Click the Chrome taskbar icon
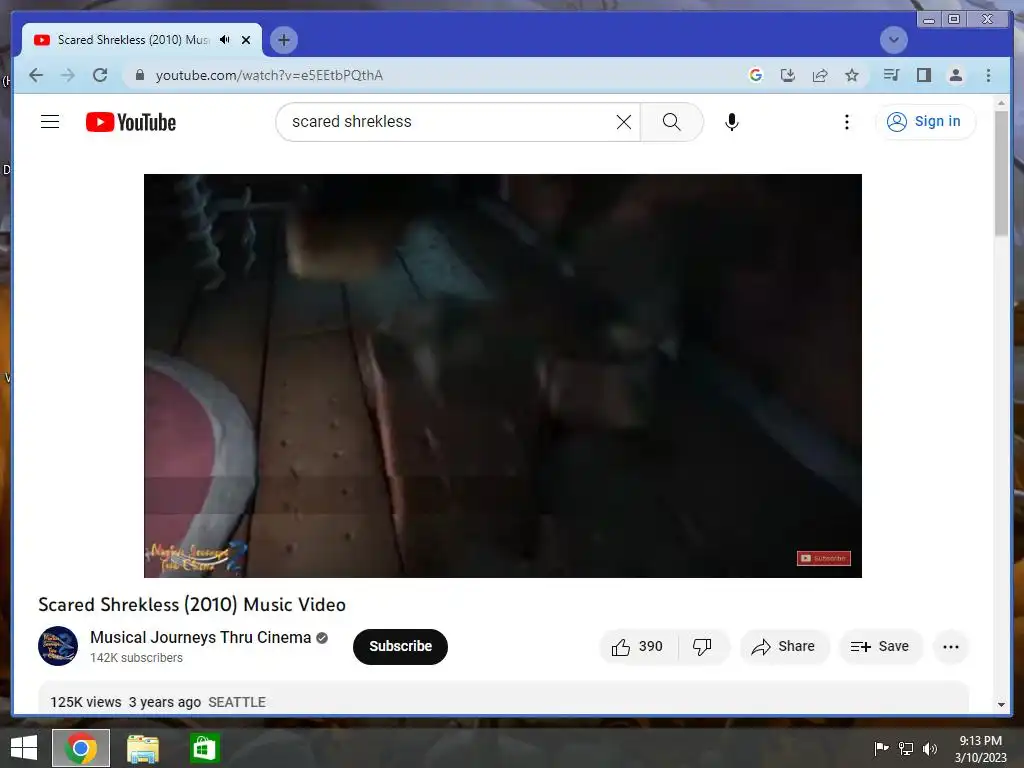Viewport: 1024px width, 768px height. pos(81,748)
